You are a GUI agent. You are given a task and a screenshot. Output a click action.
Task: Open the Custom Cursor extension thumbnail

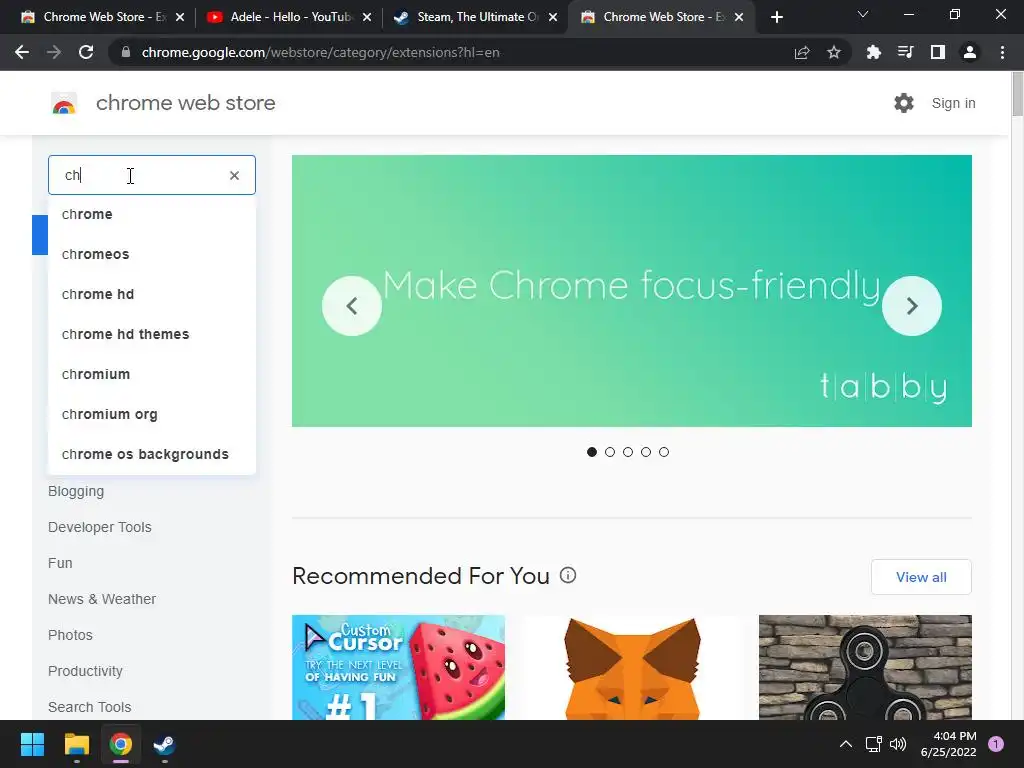[398, 667]
